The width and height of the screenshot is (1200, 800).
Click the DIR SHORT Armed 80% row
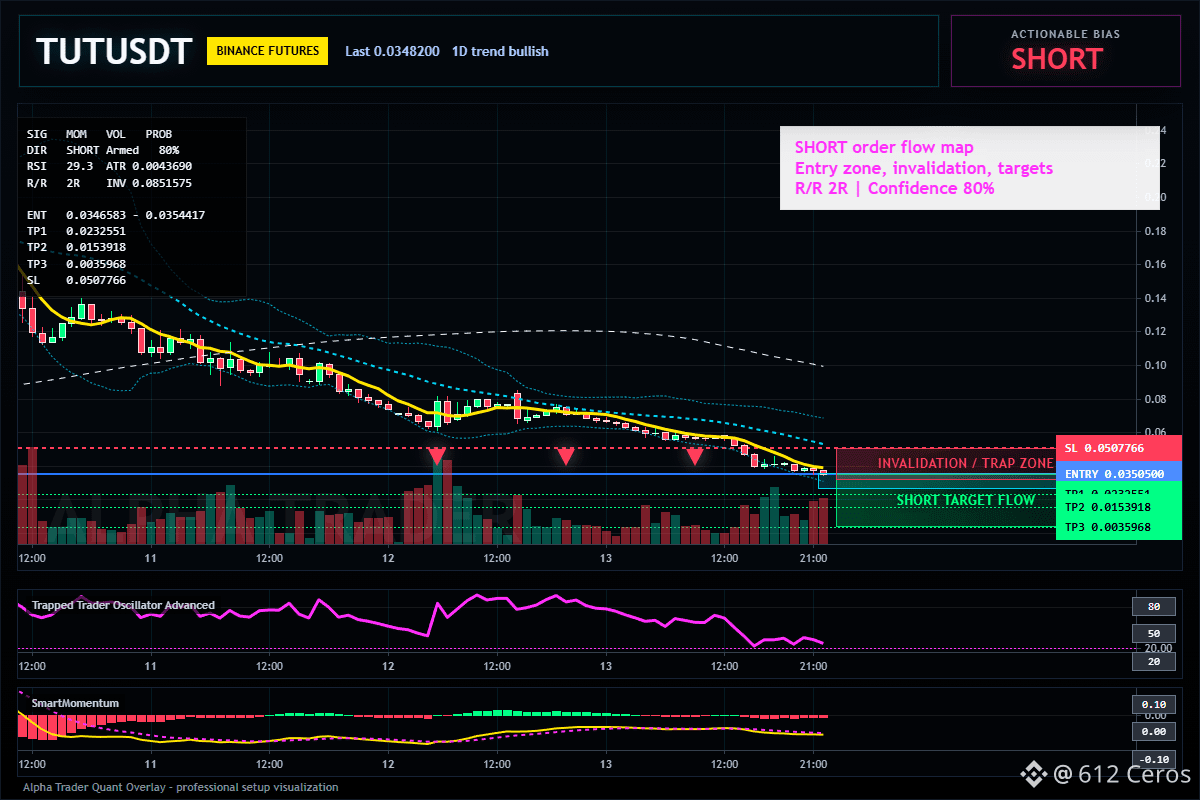point(103,149)
